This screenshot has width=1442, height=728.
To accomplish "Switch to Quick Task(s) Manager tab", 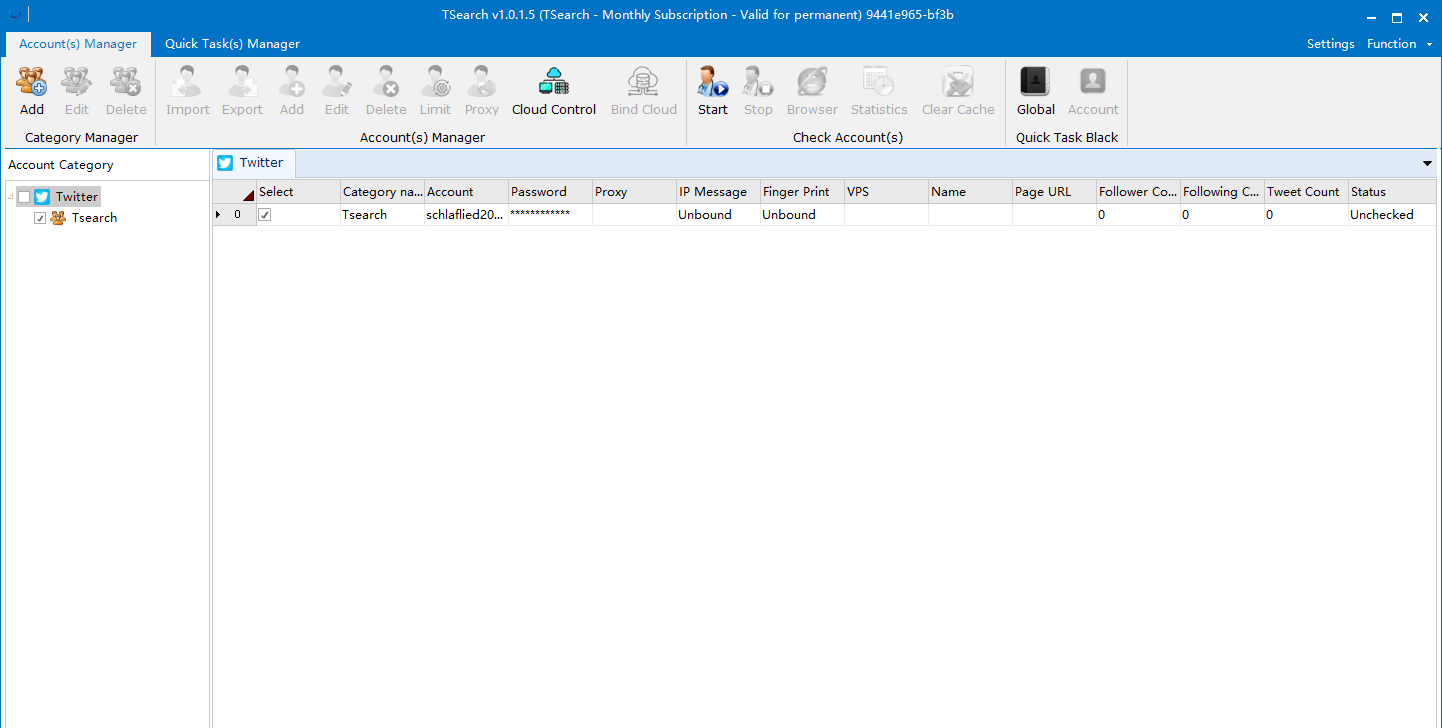I will click(232, 44).
